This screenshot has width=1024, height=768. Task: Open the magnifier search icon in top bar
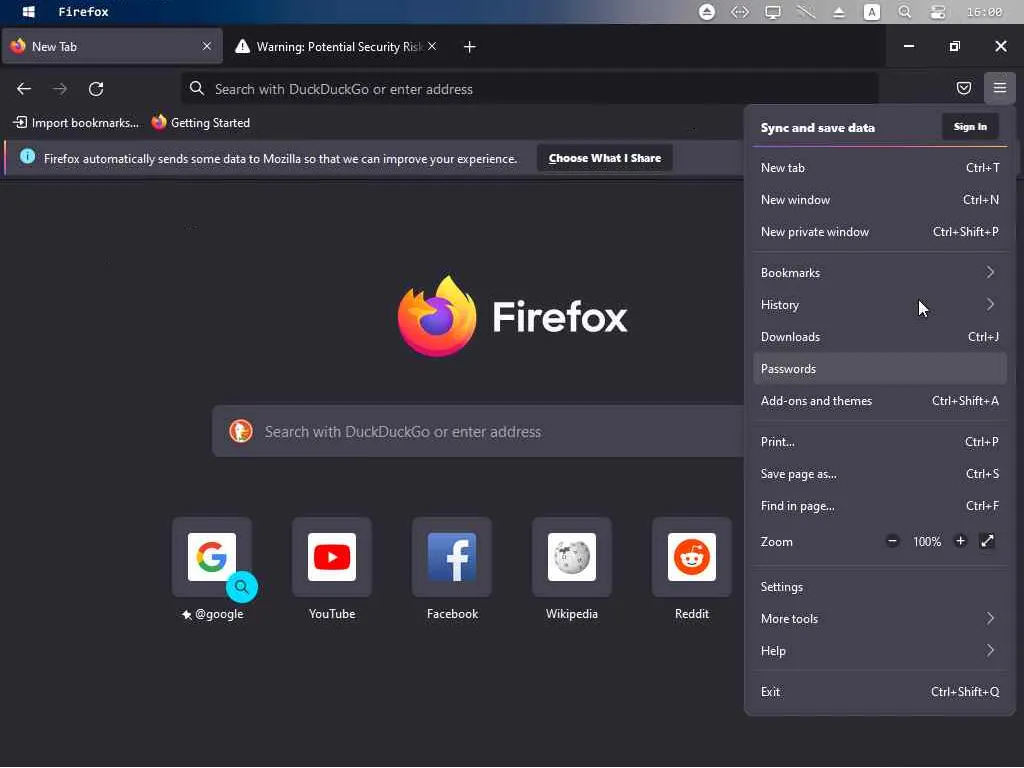(x=904, y=12)
